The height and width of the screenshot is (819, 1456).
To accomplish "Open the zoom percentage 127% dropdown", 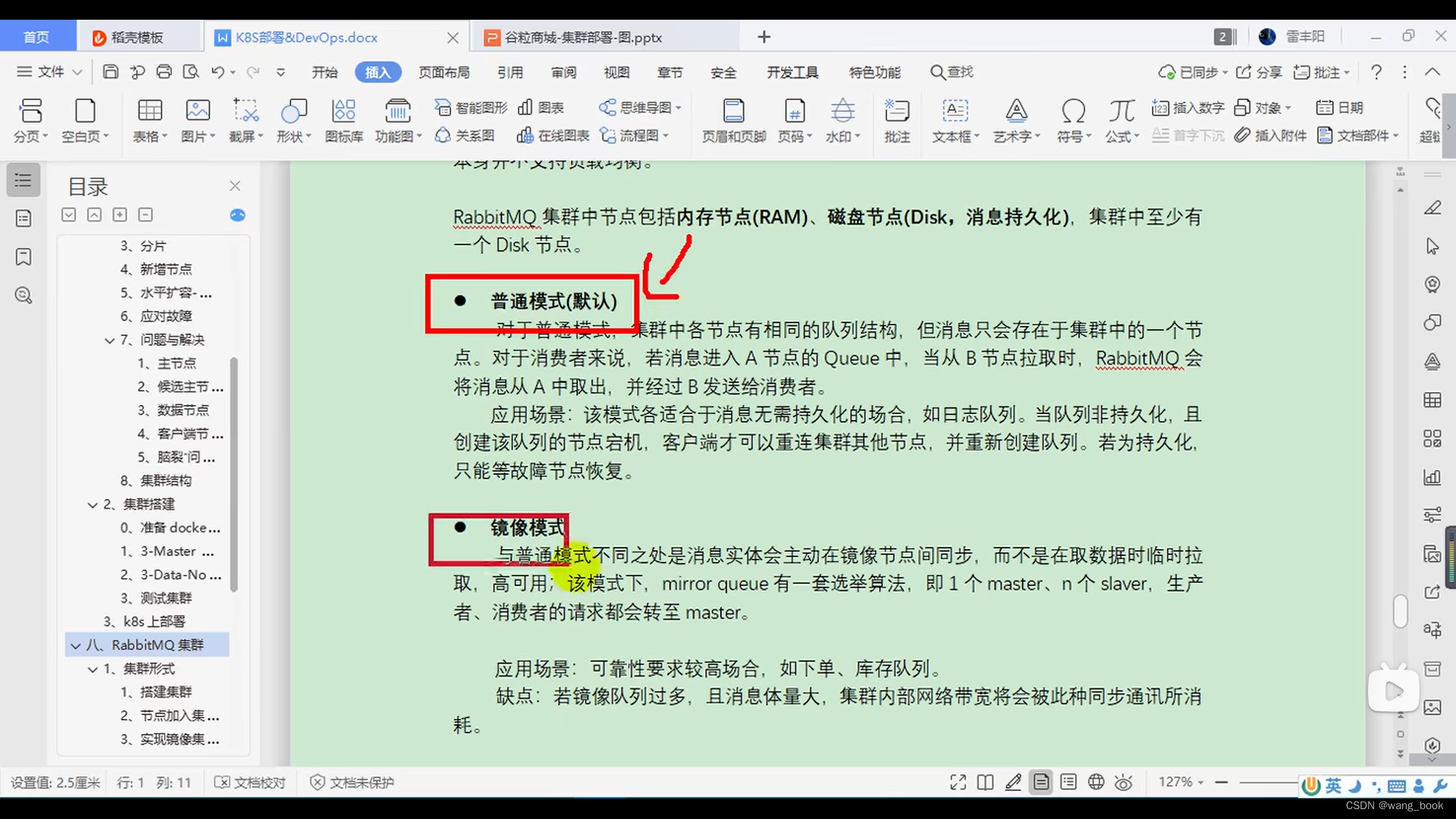I will coord(1181,782).
